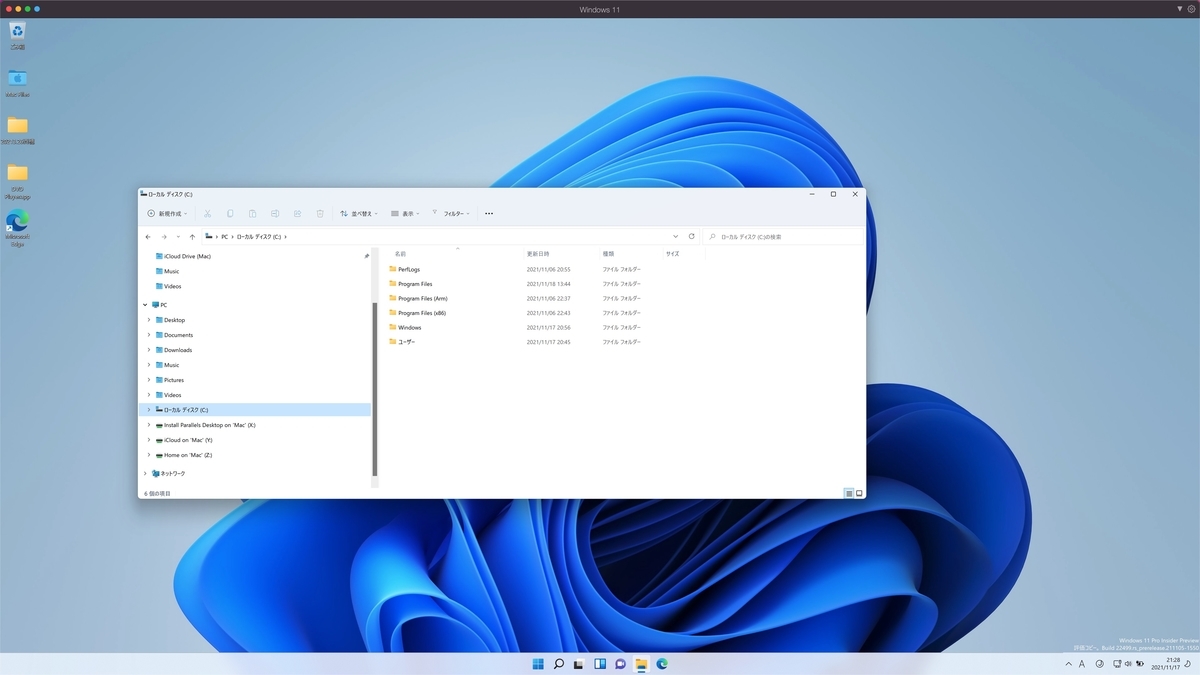Select the Program Files folder
The height and width of the screenshot is (675, 1200).
pos(415,284)
